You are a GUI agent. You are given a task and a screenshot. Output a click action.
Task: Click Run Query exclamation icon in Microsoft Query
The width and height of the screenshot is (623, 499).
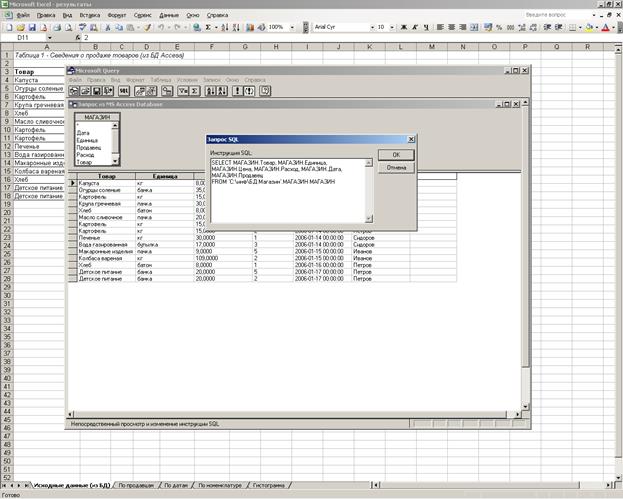point(237,91)
